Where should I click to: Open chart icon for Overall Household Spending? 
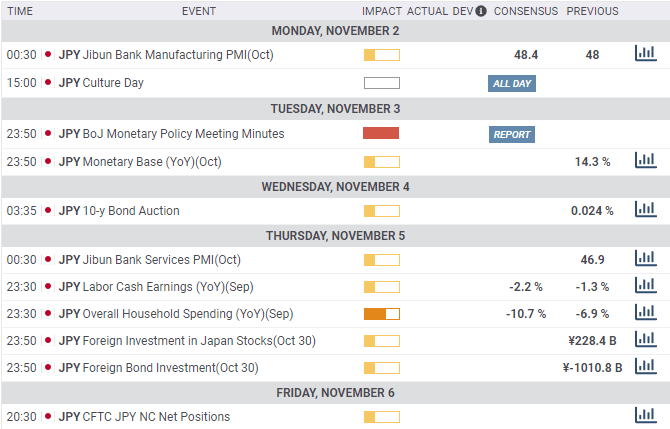(645, 313)
